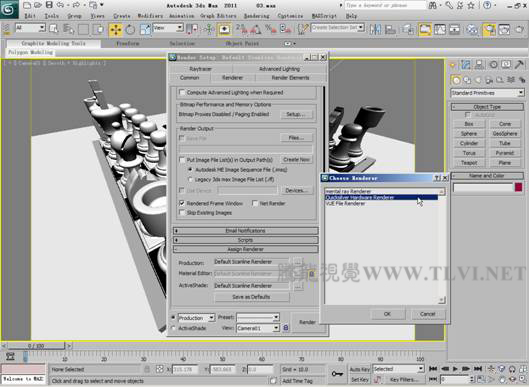Viewport: 529px width, 387px height.
Task: Click the Create Now button
Action: click(296, 160)
